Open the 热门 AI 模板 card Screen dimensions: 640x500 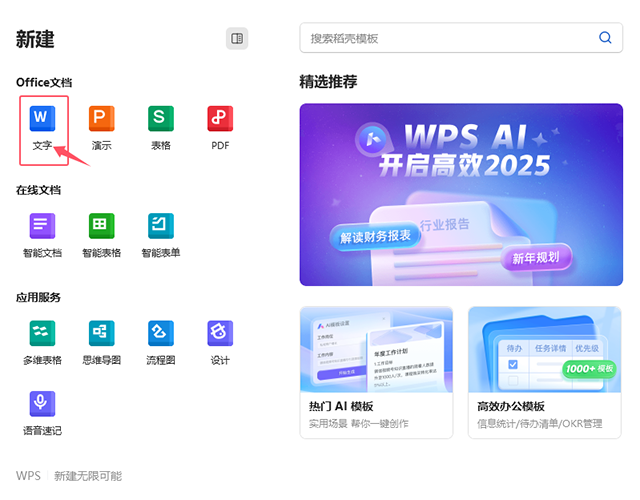point(376,373)
